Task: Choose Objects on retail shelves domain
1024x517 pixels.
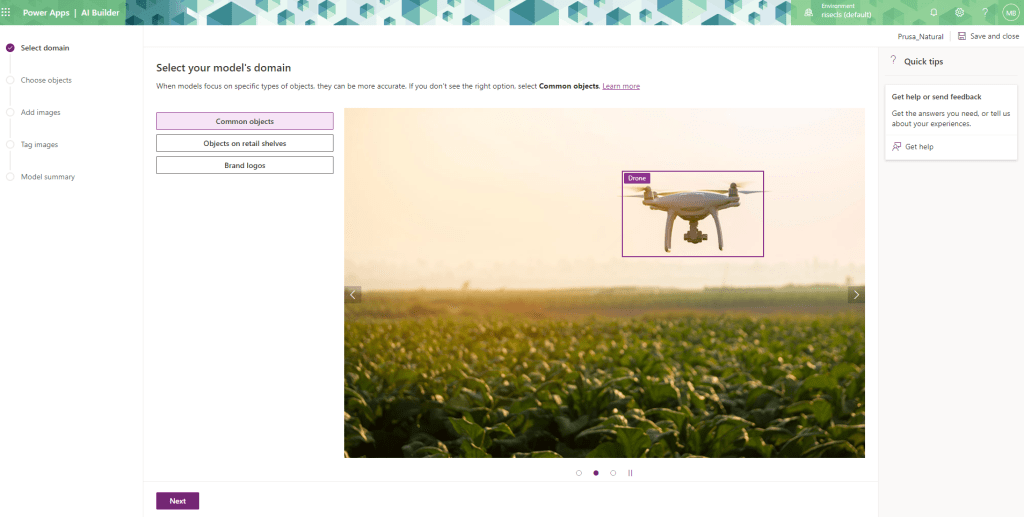Action: pos(244,143)
